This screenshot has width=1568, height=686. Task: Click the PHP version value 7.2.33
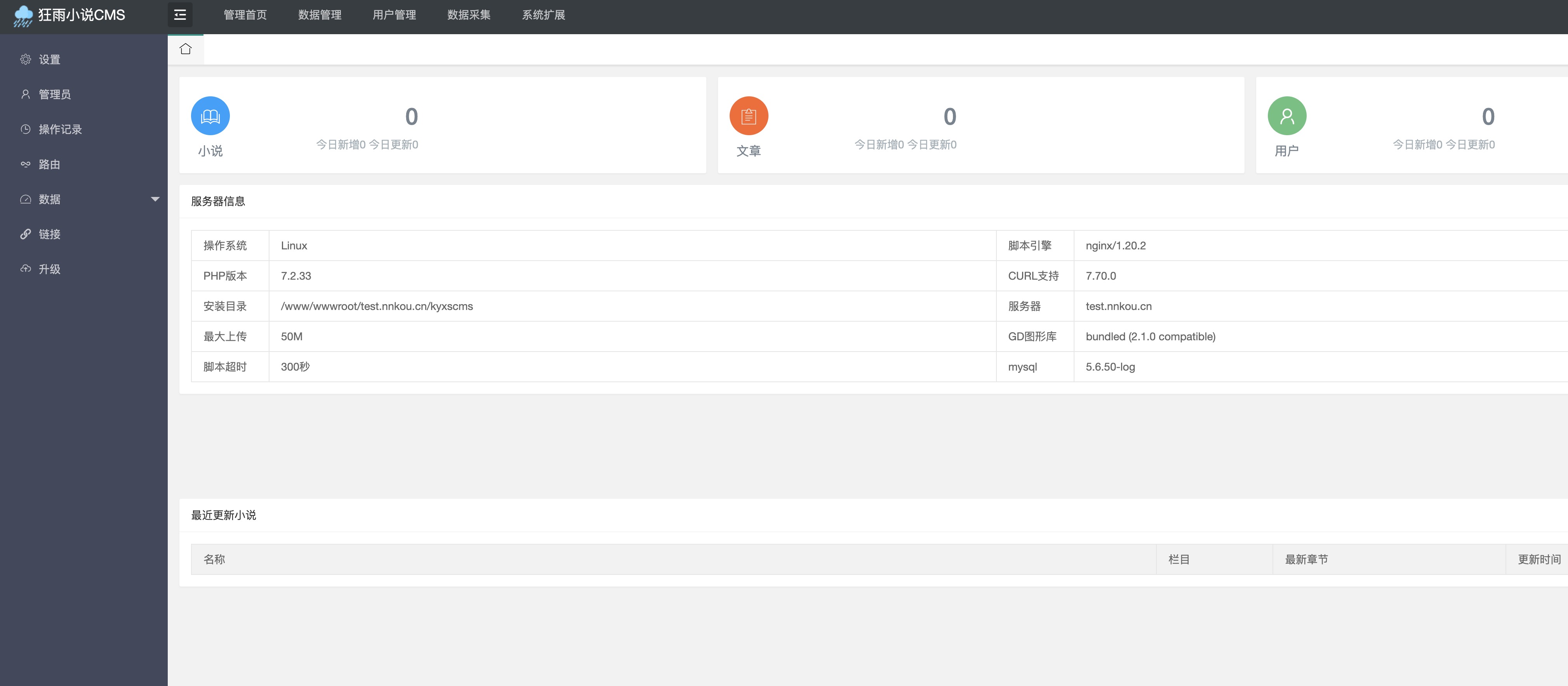[296, 276]
